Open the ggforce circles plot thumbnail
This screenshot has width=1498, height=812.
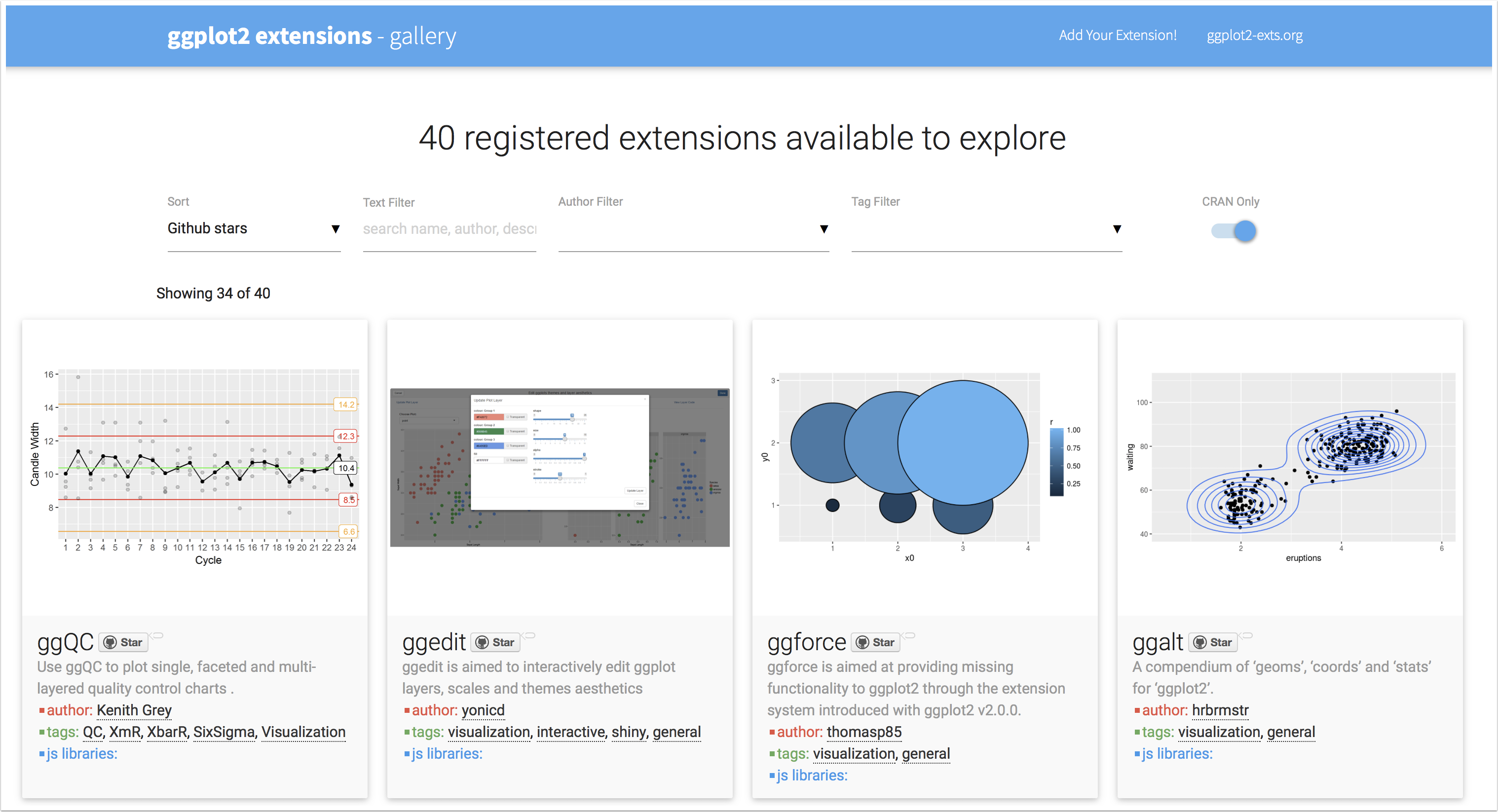[924, 465]
